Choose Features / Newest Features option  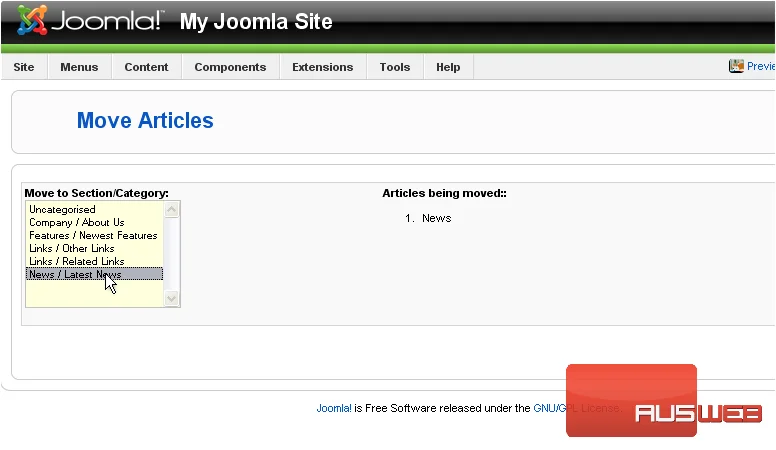(x=95, y=235)
